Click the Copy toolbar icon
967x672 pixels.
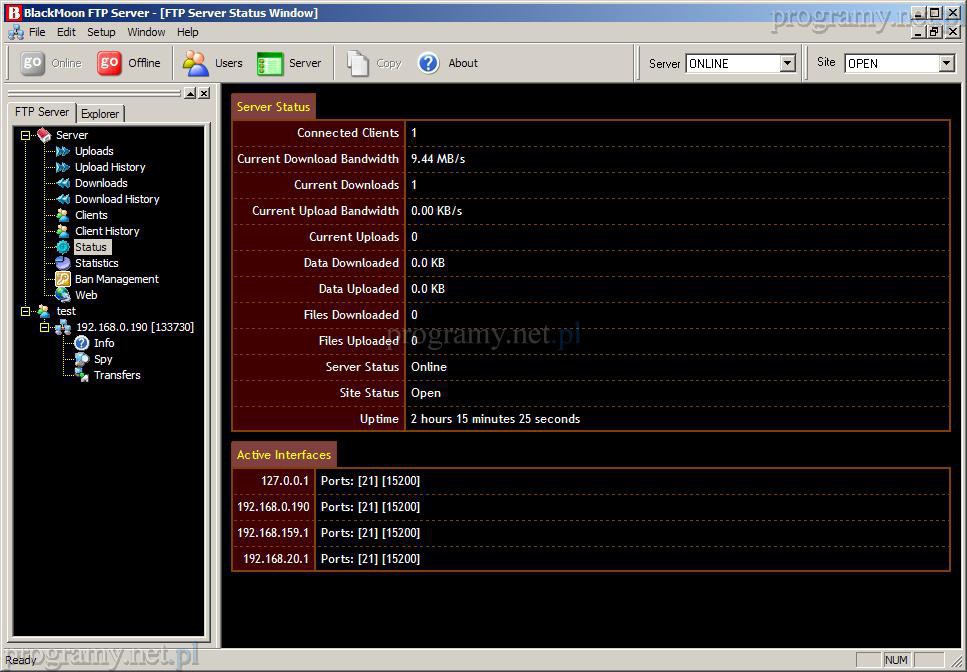[x=358, y=63]
